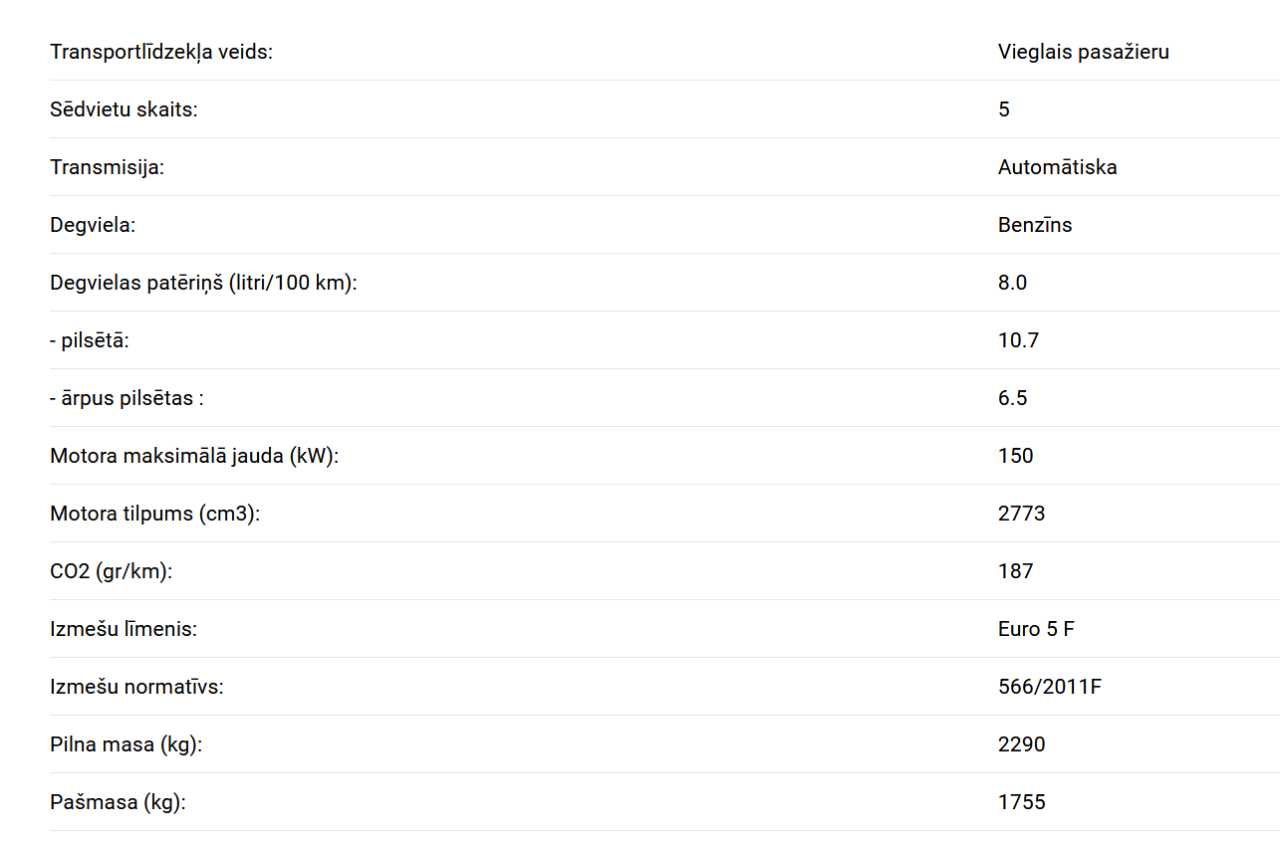
Task: Select the engine power value 150
Action: tap(1015, 456)
